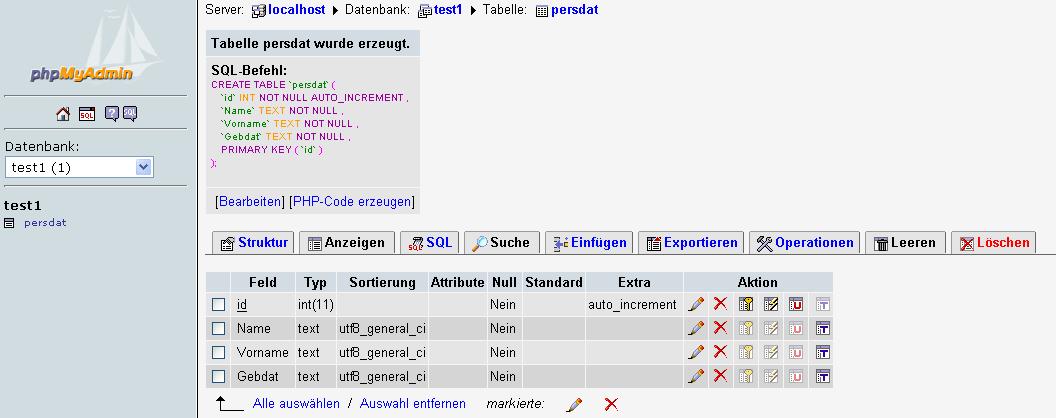The height and width of the screenshot is (418, 1056).
Task: Open the SQL query window icon in the sidebar
Action: pos(86,113)
